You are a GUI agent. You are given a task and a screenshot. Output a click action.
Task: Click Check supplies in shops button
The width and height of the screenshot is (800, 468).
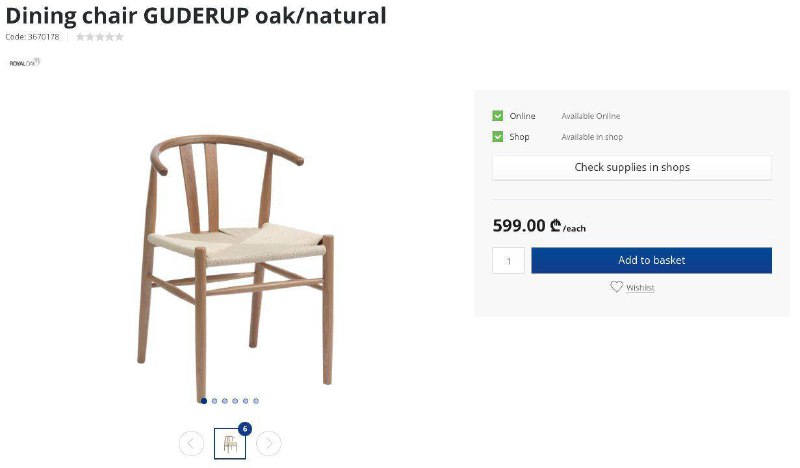point(632,167)
